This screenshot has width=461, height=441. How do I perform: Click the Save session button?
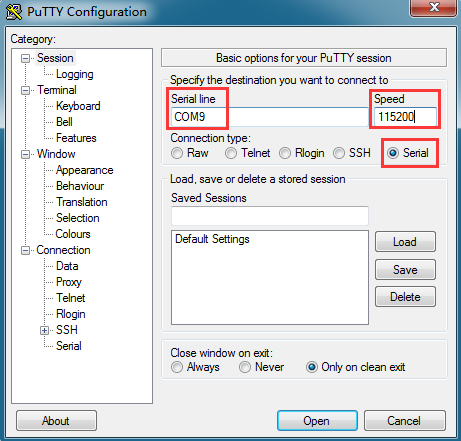coord(405,270)
